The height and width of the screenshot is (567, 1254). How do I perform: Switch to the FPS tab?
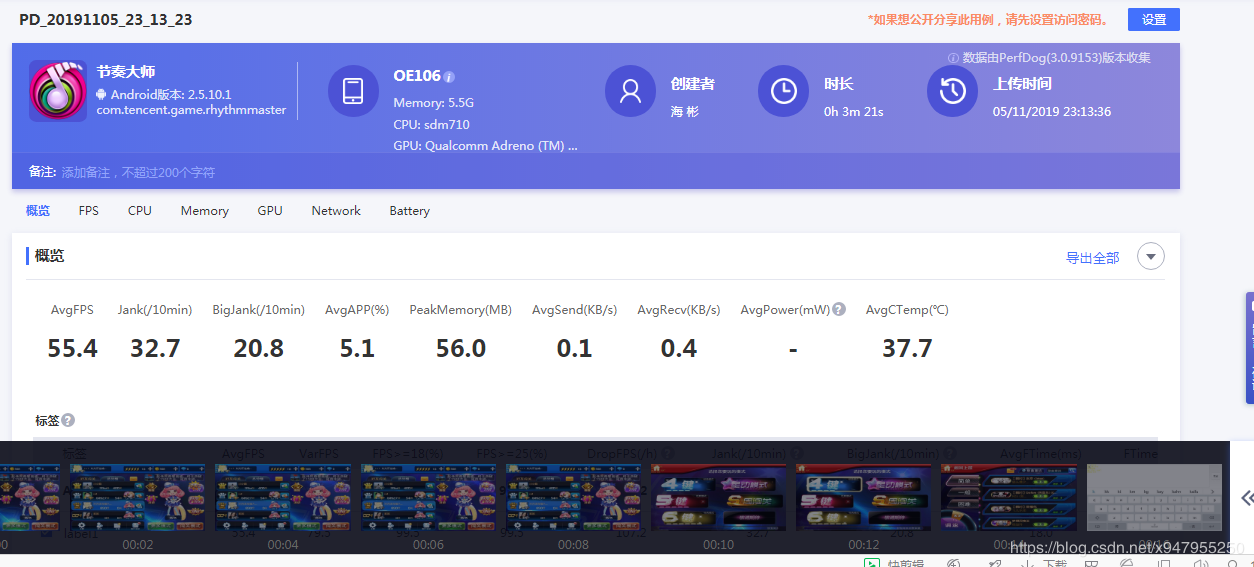[89, 211]
